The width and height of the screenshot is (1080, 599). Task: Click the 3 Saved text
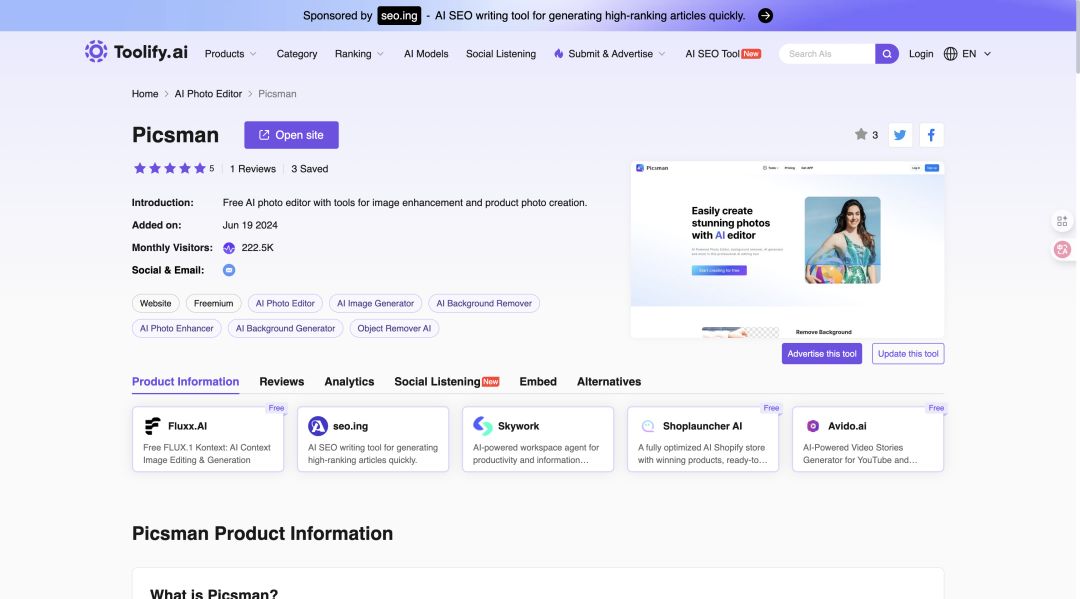click(x=309, y=169)
